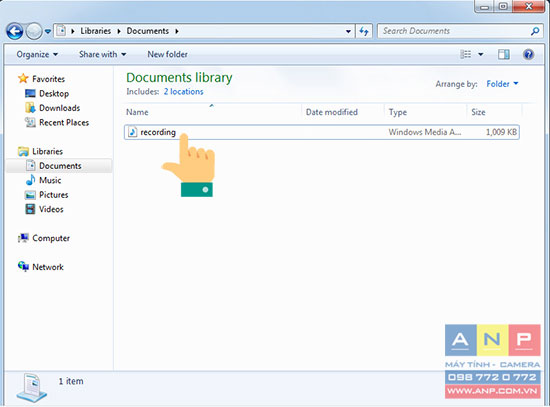Expand the Share with menu
550x407 pixels.
click(x=102, y=54)
